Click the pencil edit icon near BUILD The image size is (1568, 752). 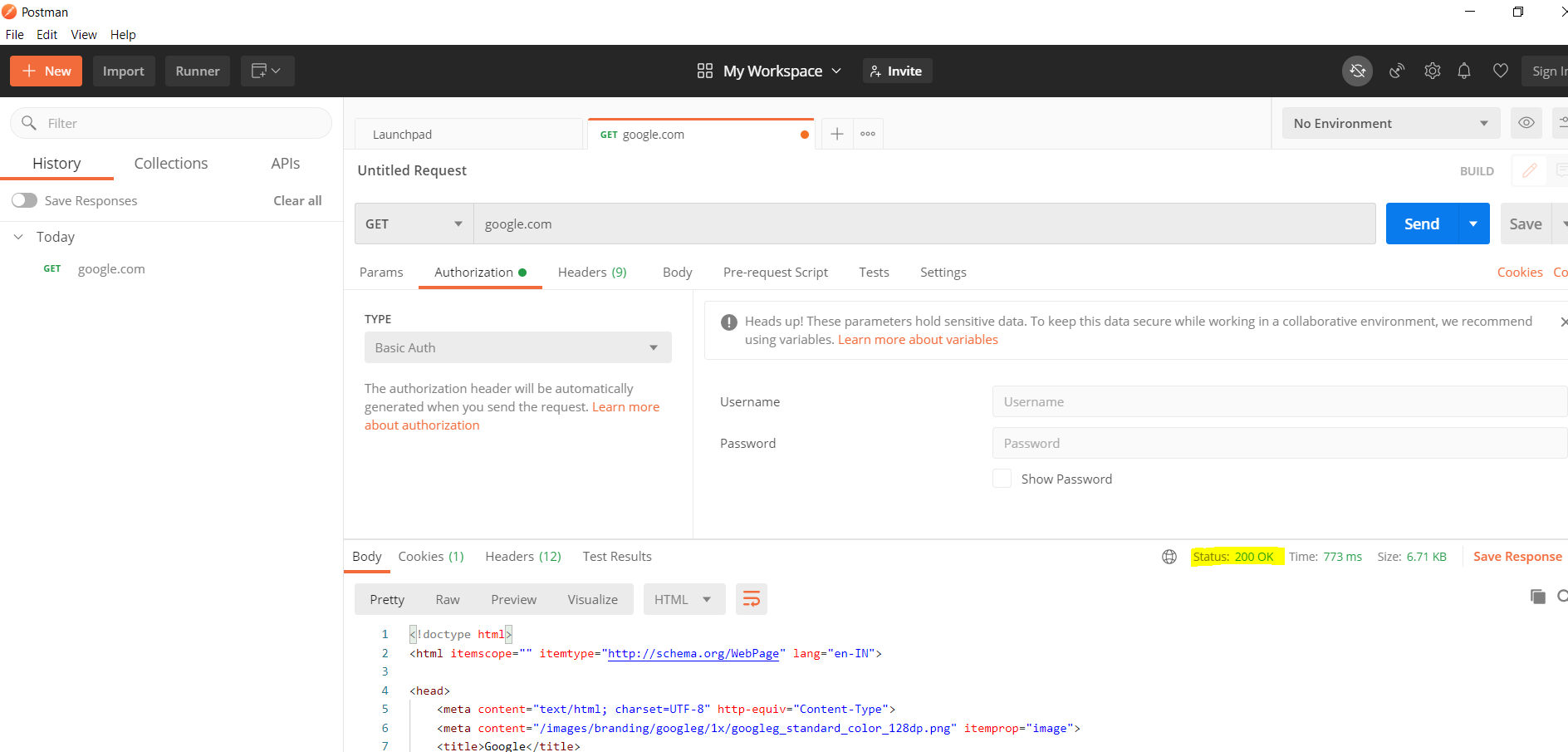pyautogui.click(x=1529, y=170)
